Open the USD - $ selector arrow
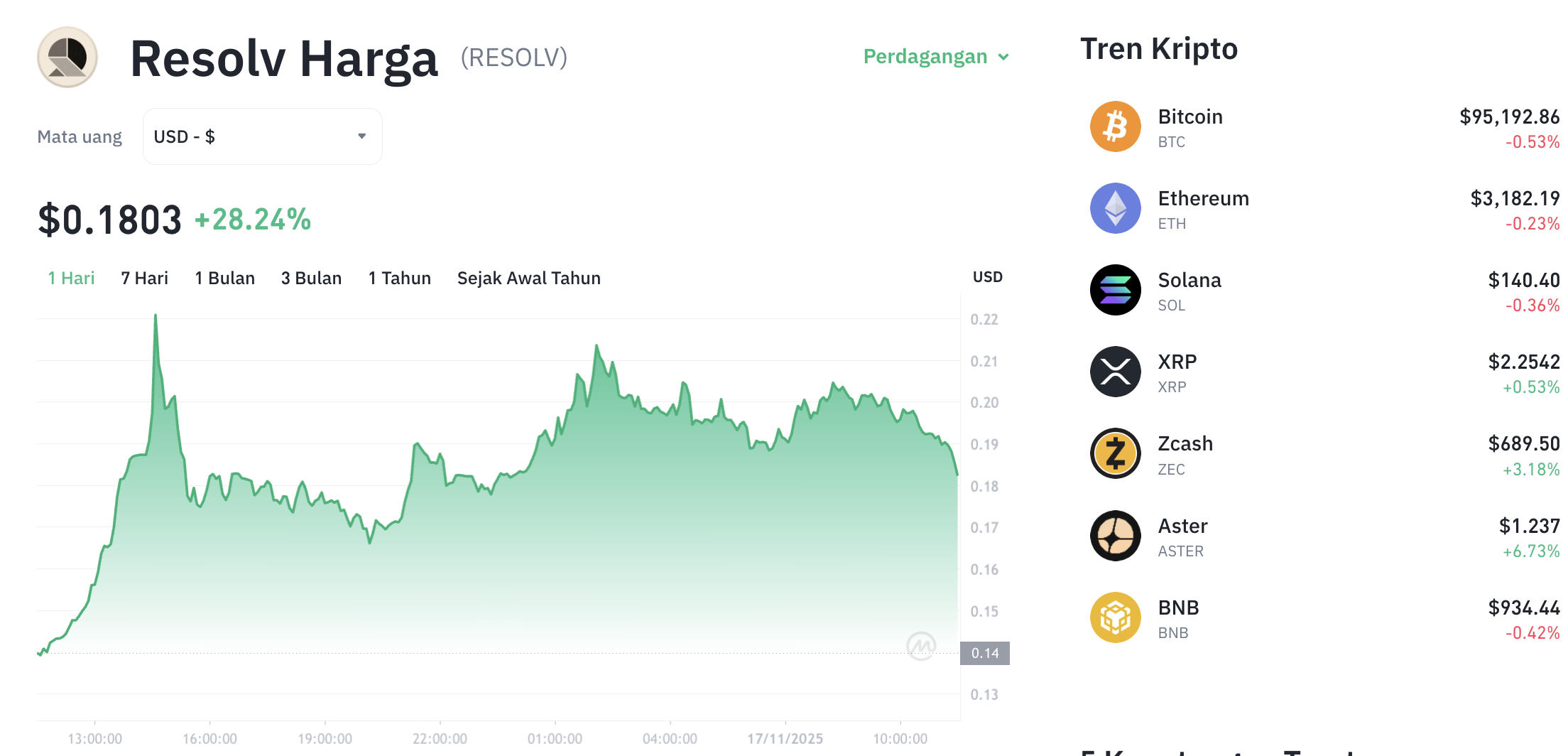 [361, 136]
